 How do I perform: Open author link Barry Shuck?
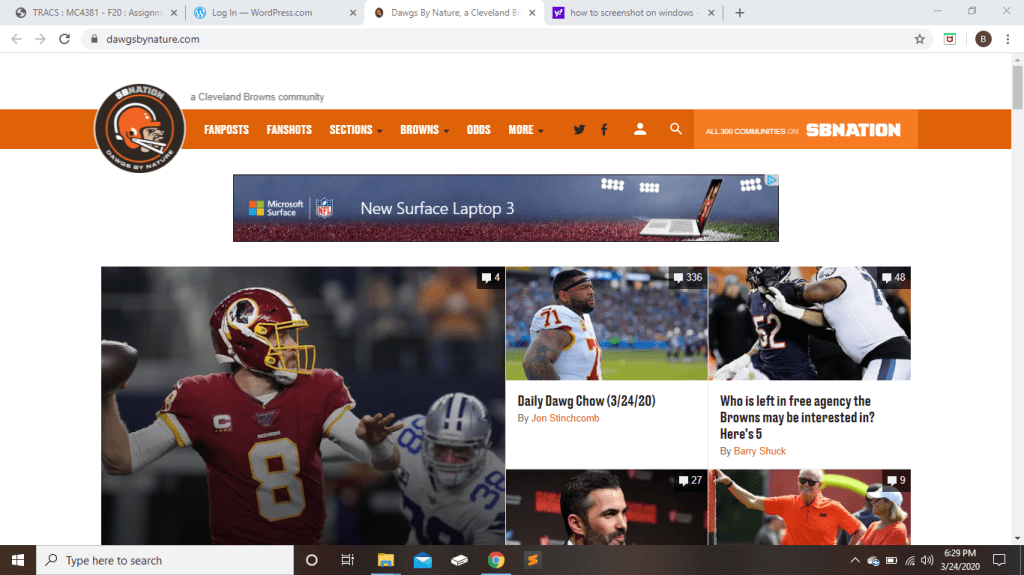point(758,451)
